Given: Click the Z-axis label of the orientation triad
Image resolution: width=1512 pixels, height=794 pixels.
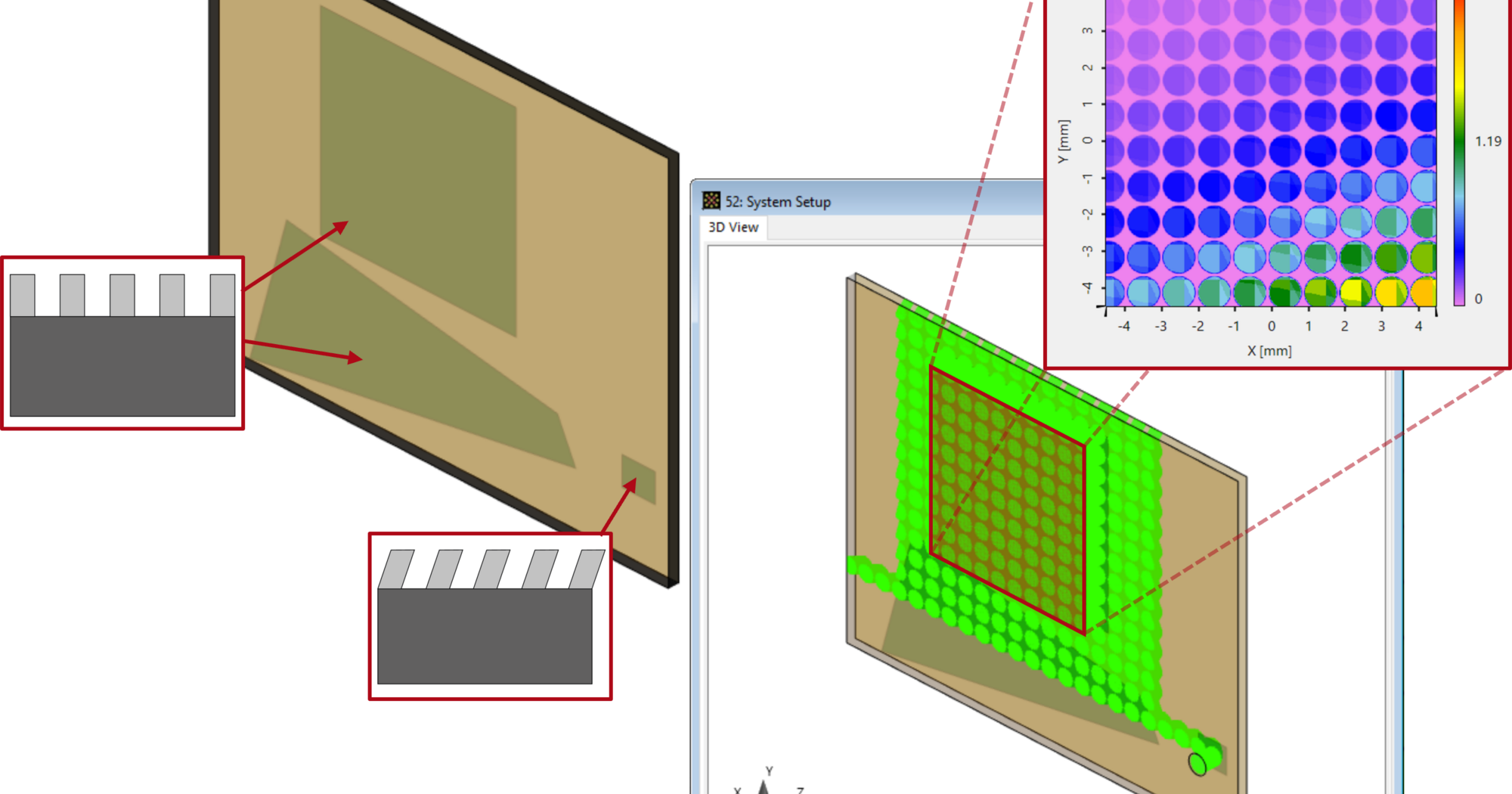Looking at the screenshot, I should click(x=799, y=789).
